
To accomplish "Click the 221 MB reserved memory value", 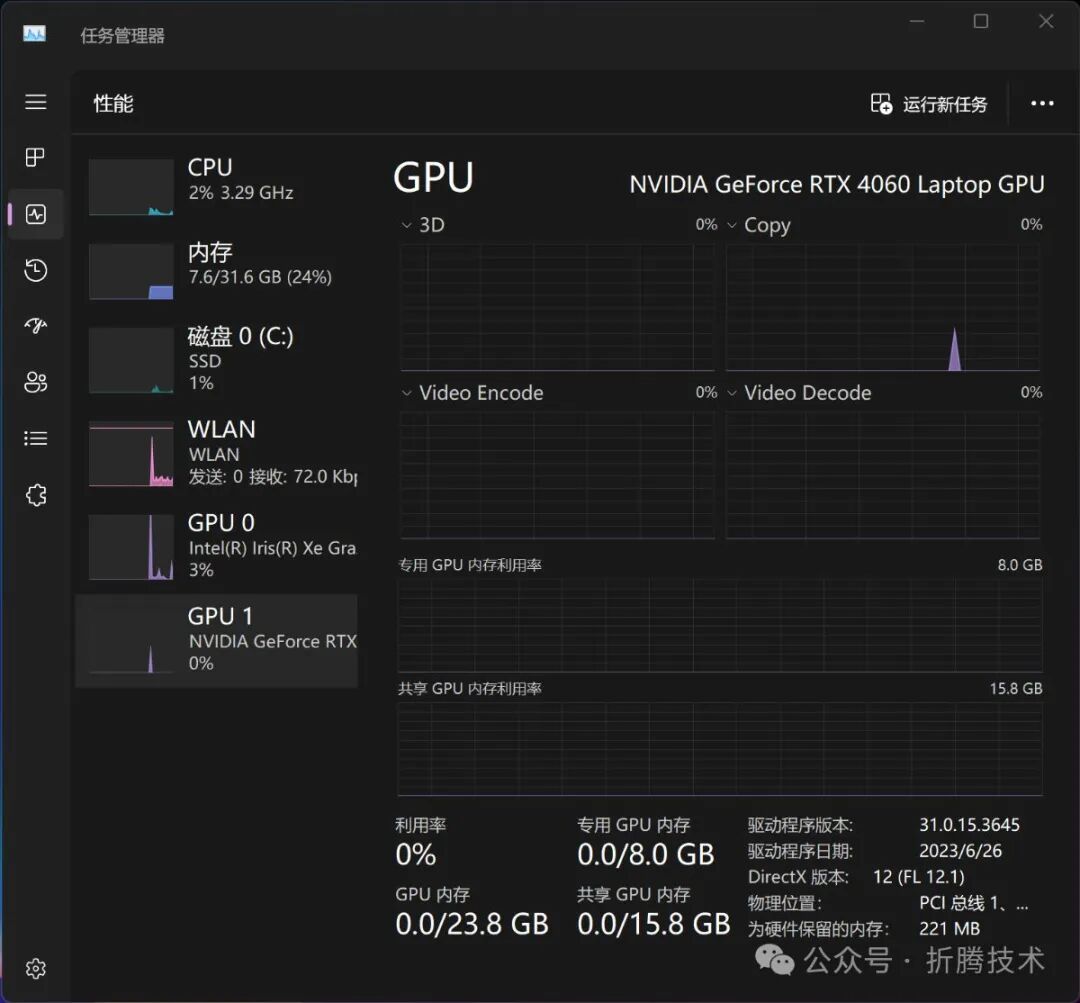I will [x=949, y=929].
